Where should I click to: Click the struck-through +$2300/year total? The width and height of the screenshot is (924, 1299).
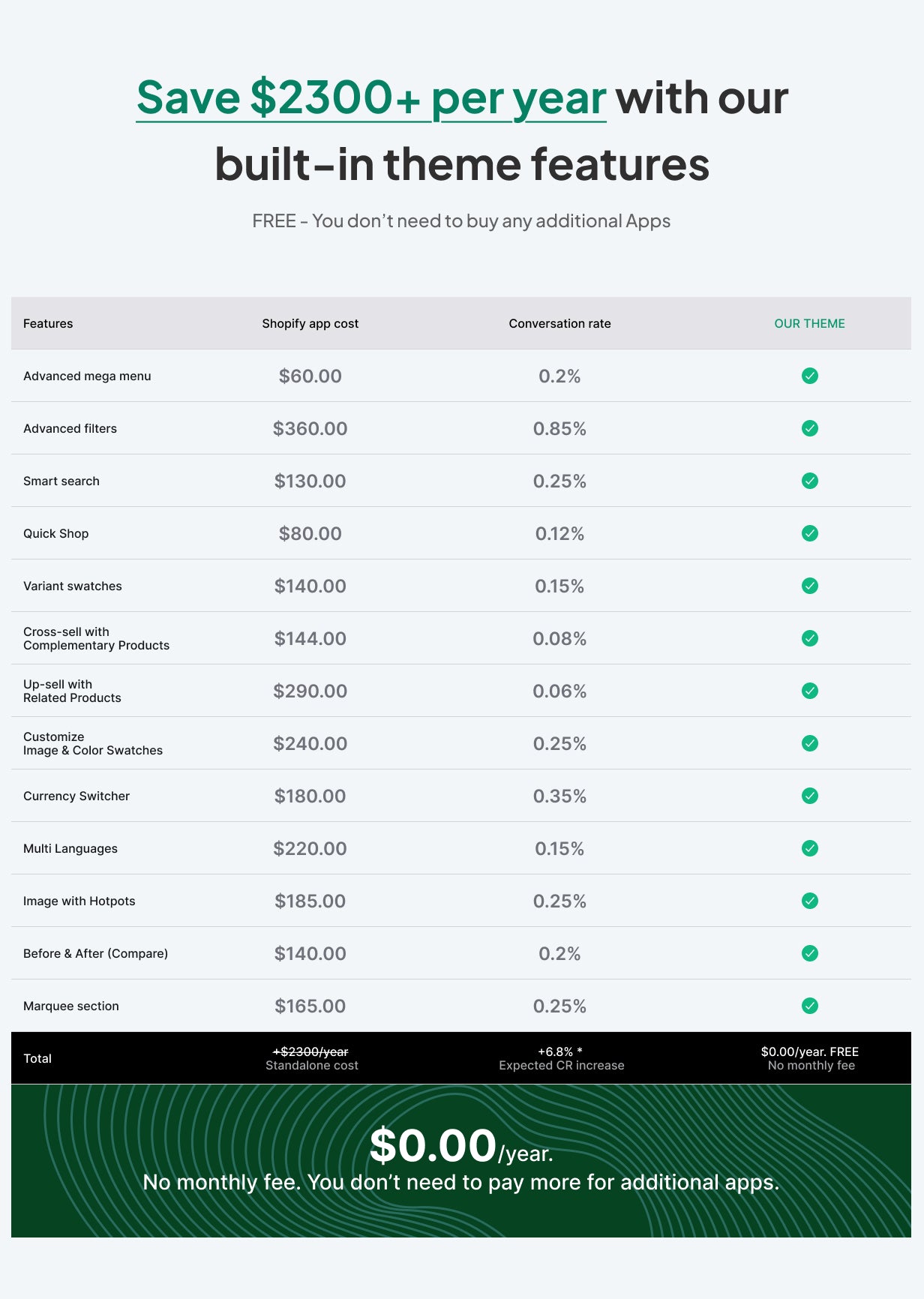[310, 1051]
